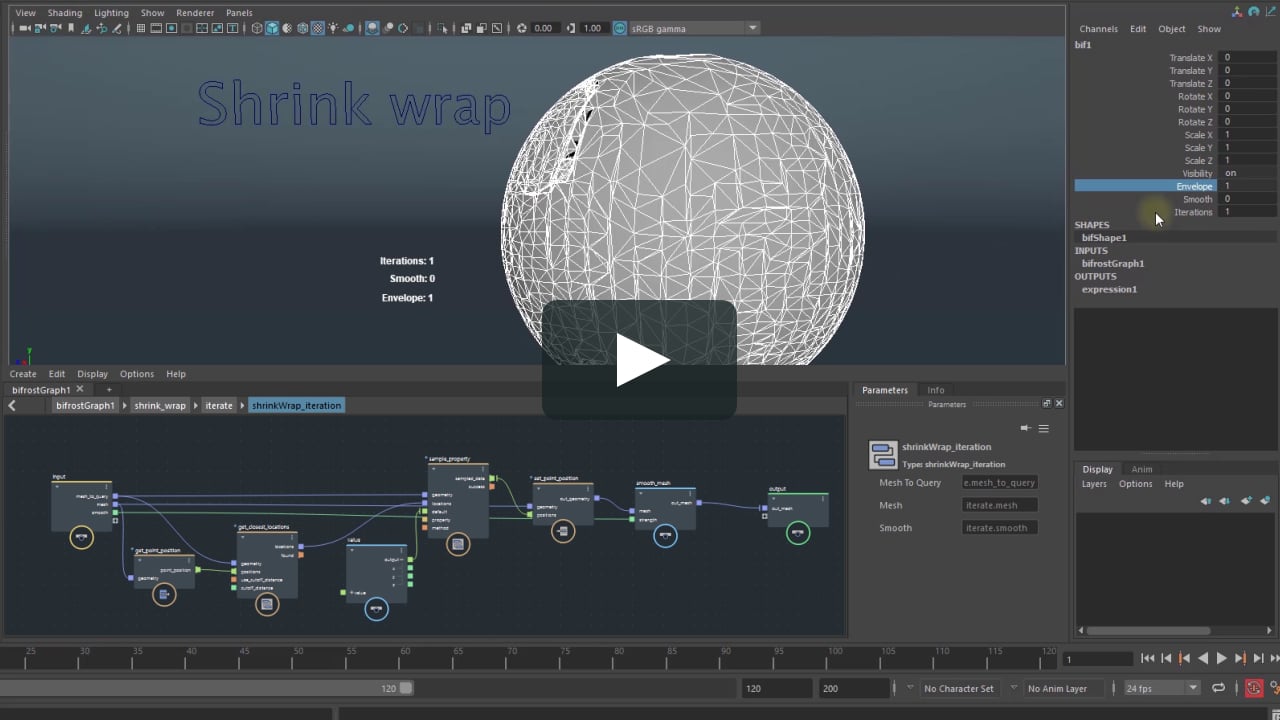Play forwards on the timeline controls
The image size is (1280, 720).
coord(1221,658)
